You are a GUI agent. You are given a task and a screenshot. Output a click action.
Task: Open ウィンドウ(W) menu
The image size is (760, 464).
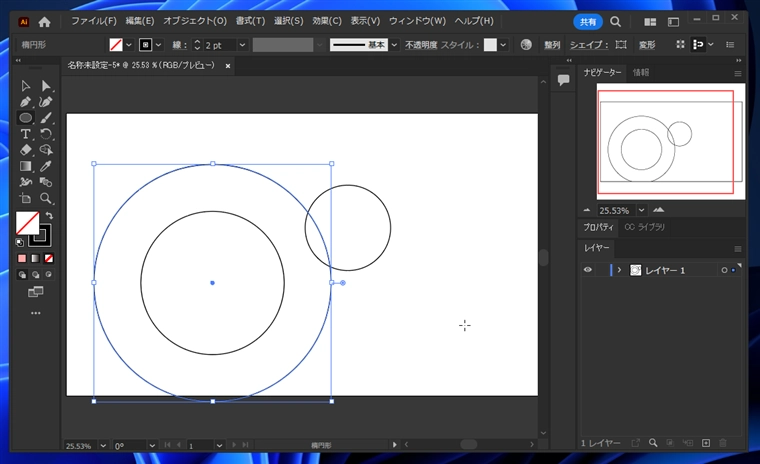pyautogui.click(x=417, y=21)
